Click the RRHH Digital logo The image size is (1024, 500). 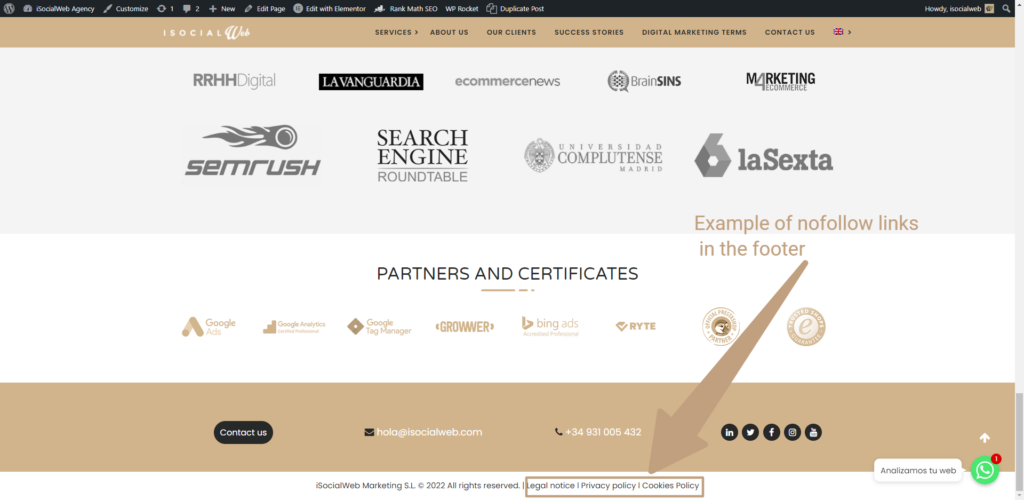tap(234, 81)
